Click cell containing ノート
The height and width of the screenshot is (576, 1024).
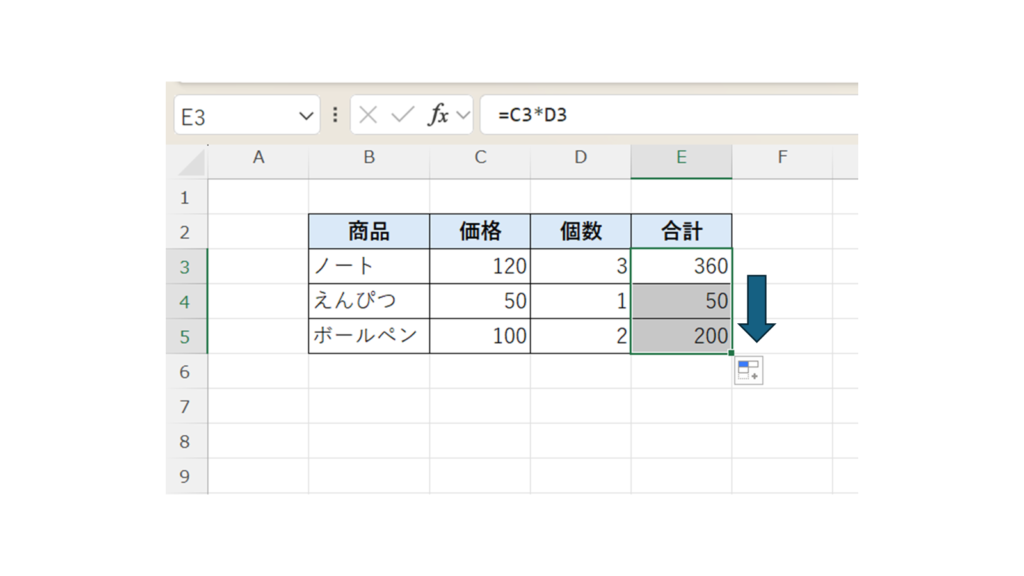tap(369, 267)
